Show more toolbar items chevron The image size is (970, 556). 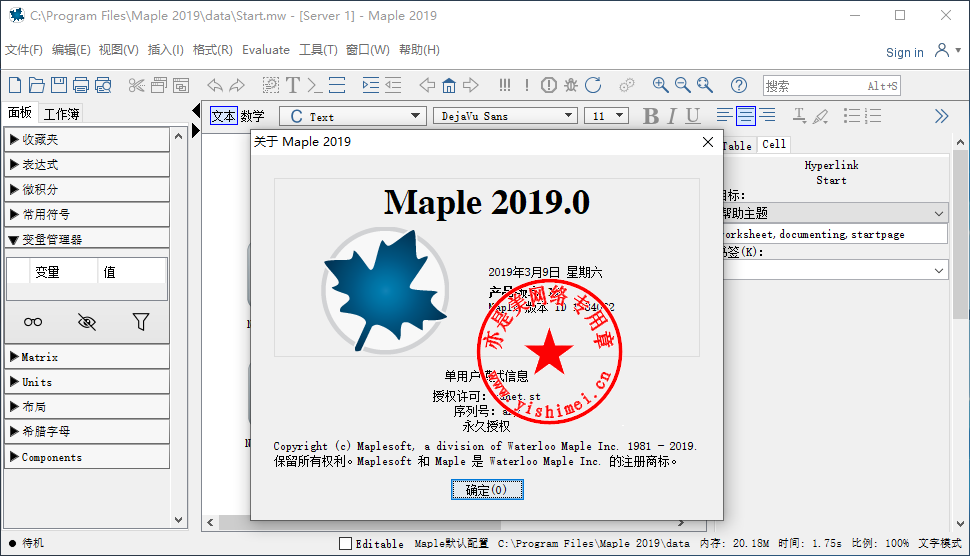click(x=942, y=116)
